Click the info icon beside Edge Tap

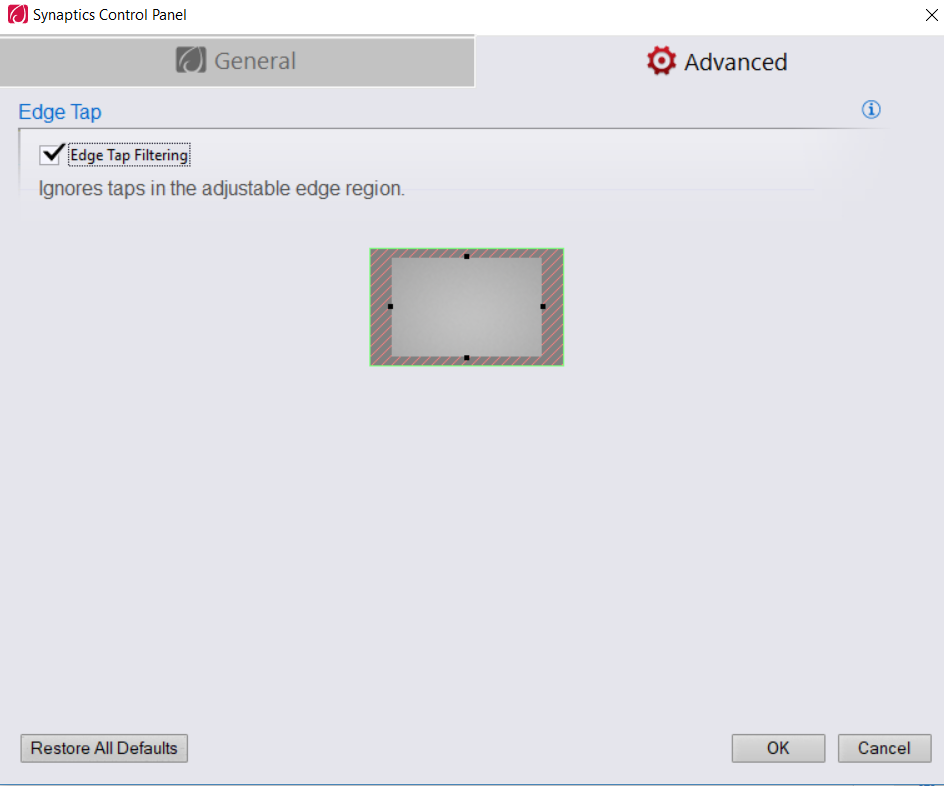[x=871, y=110]
